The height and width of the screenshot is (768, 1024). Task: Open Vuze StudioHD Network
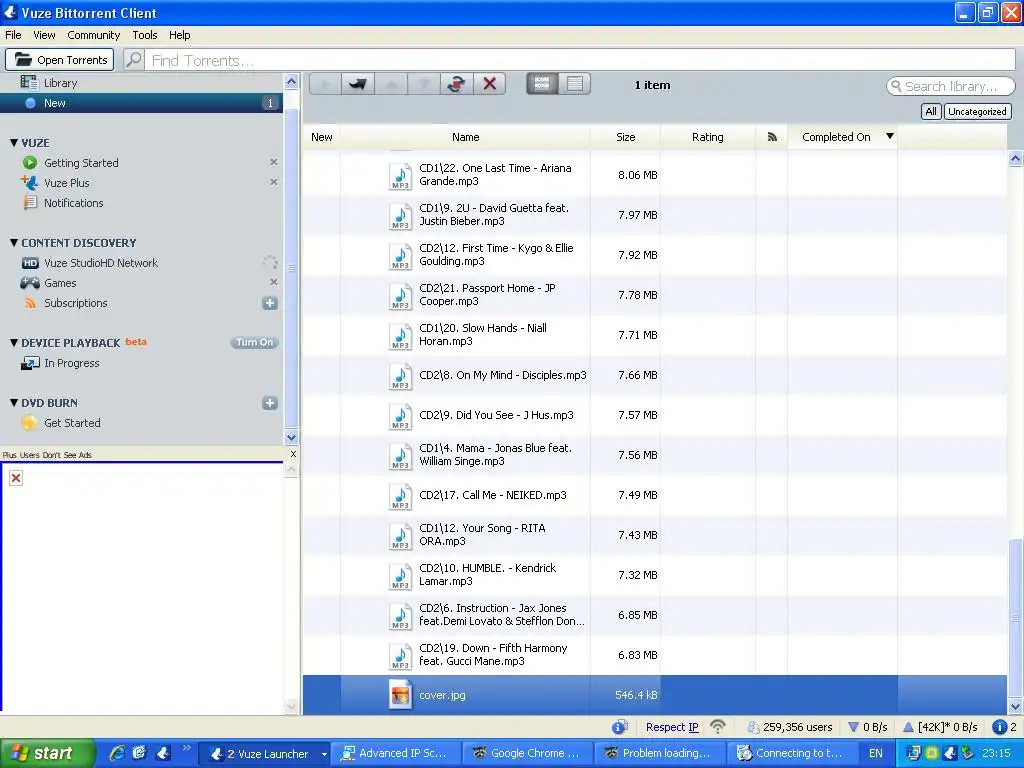pos(101,263)
